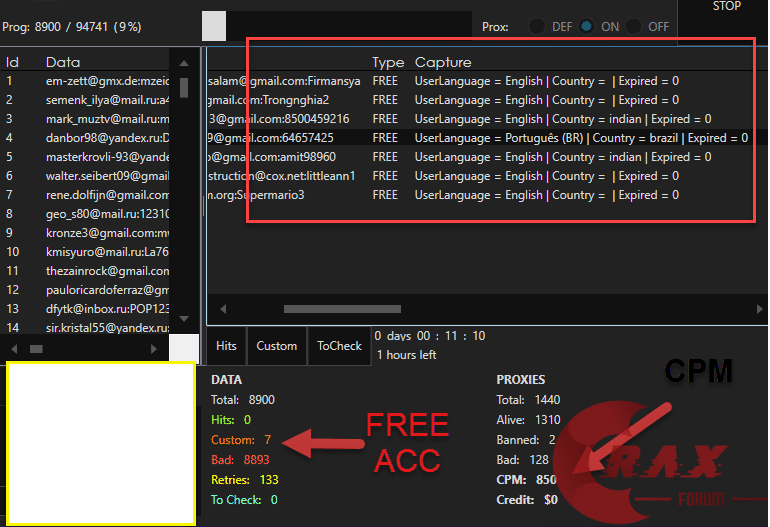Viewport: 770px width, 527px height.
Task: Select the OFF proxy radio option
Action: pyautogui.click(x=634, y=27)
